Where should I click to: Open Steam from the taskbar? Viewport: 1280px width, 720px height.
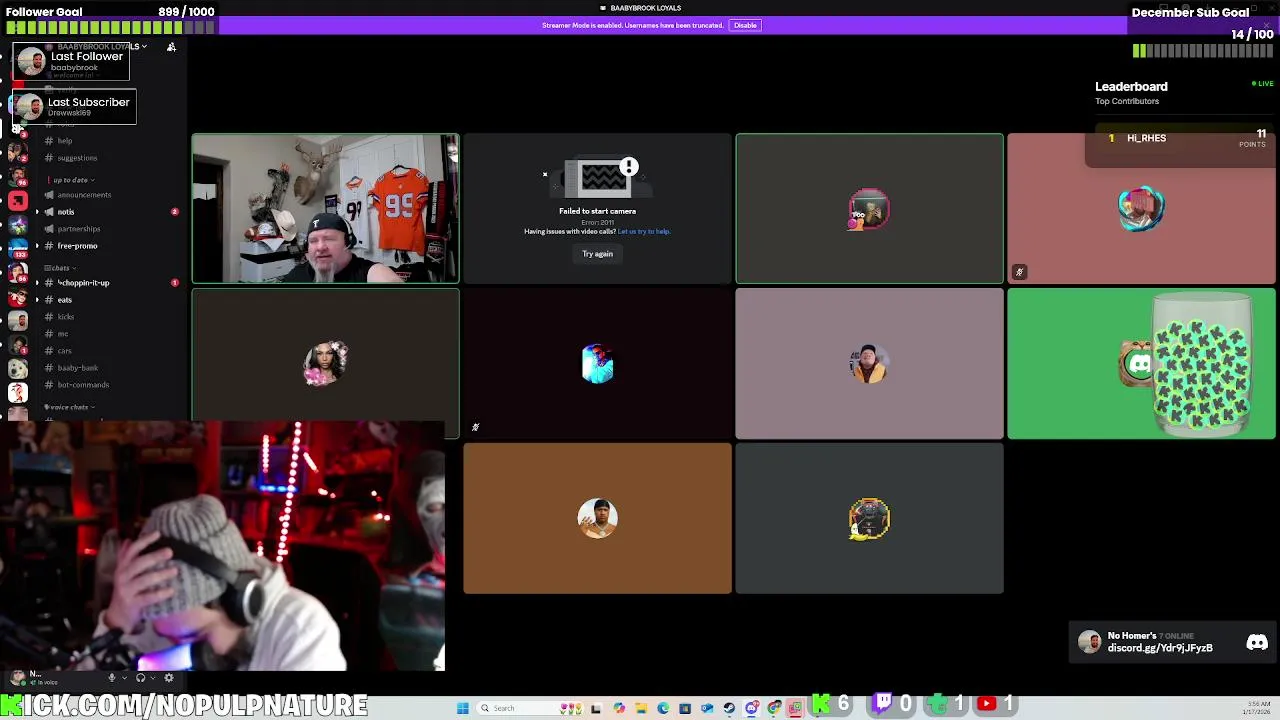729,708
